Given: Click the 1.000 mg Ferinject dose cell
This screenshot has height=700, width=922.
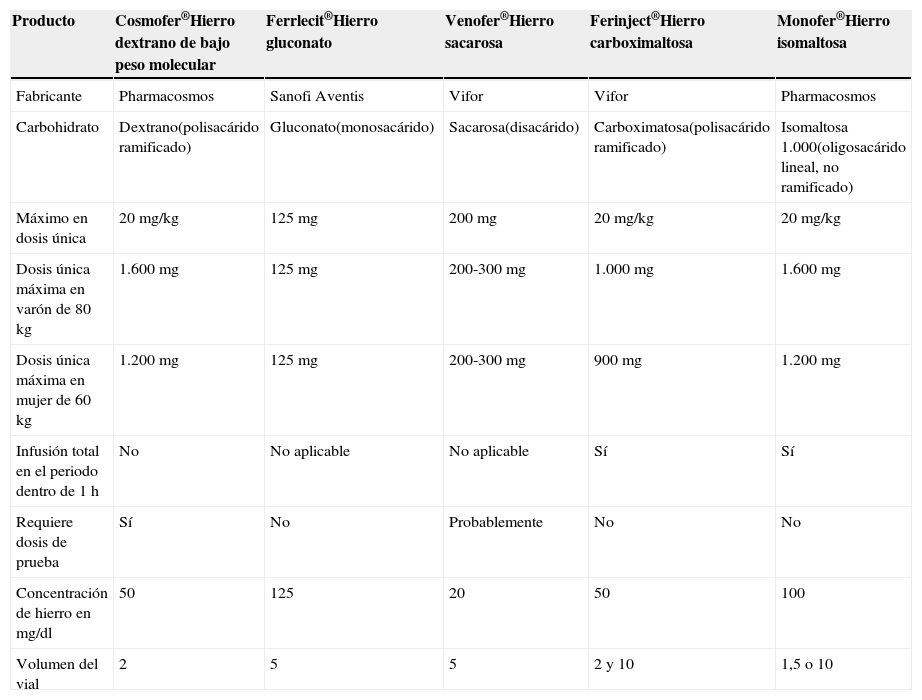Looking at the screenshot, I should pos(624,270).
